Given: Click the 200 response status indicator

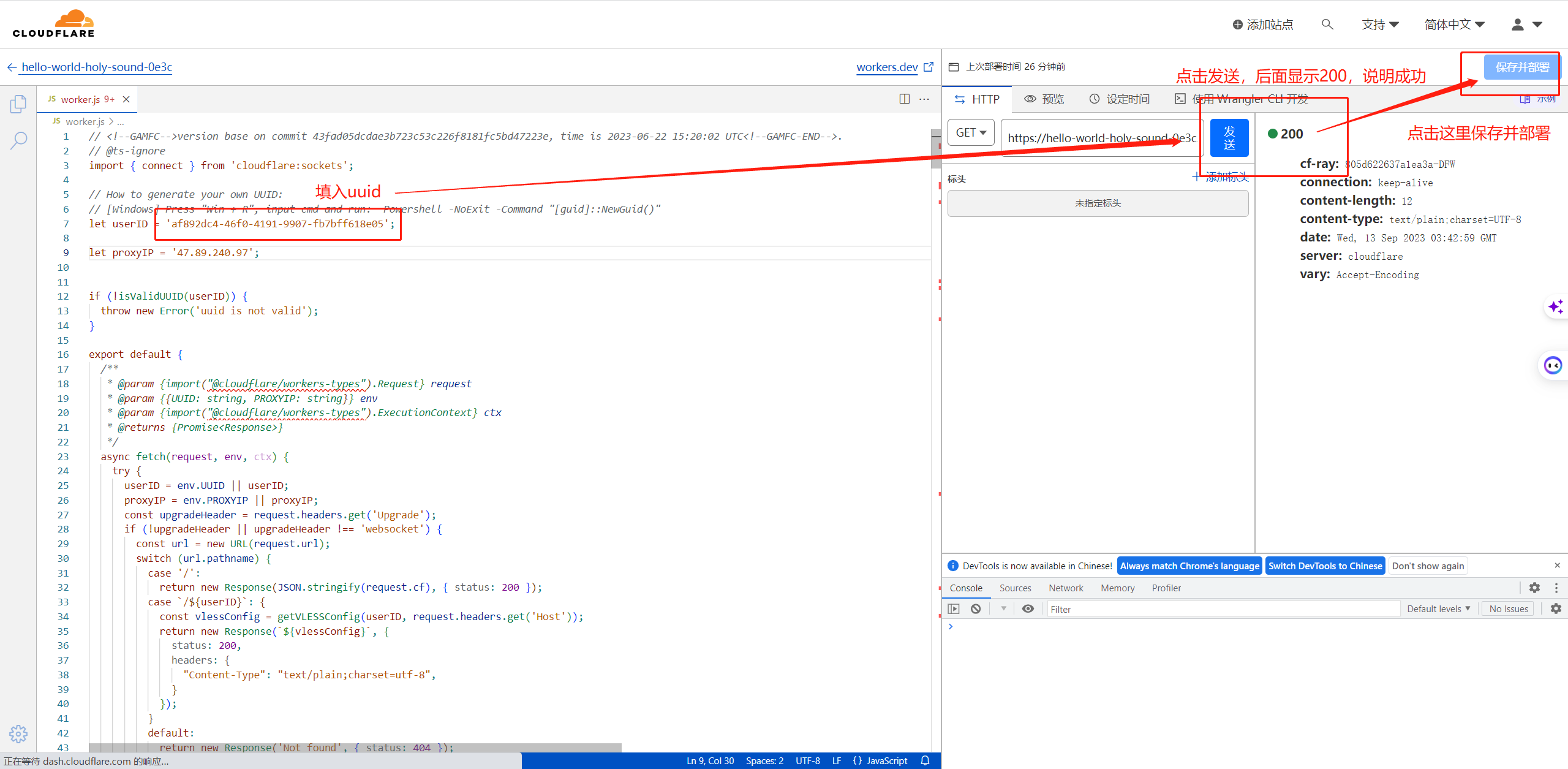Looking at the screenshot, I should pyautogui.click(x=1285, y=134).
